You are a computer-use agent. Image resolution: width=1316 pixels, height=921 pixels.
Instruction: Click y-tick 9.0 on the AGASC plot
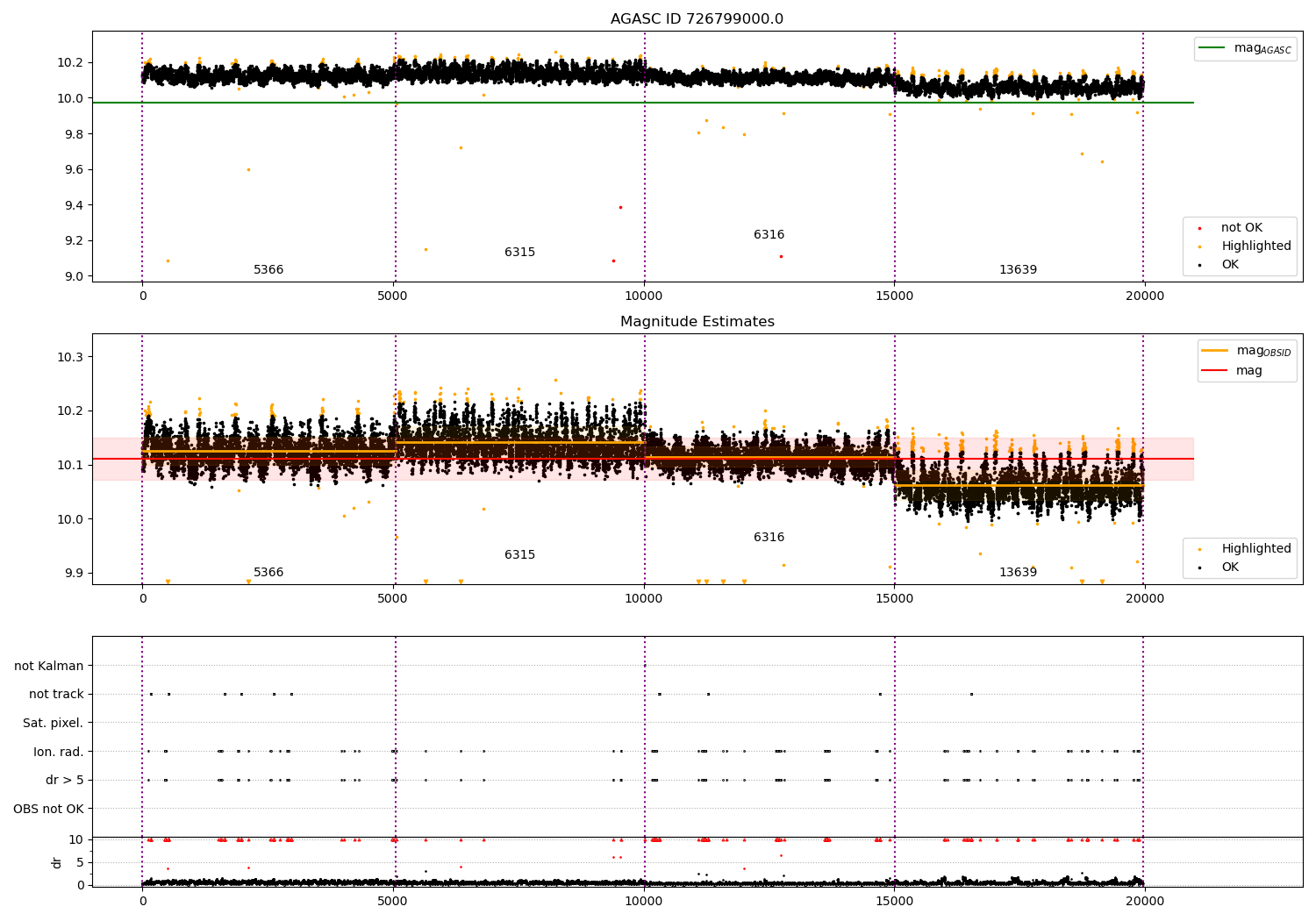(73, 277)
